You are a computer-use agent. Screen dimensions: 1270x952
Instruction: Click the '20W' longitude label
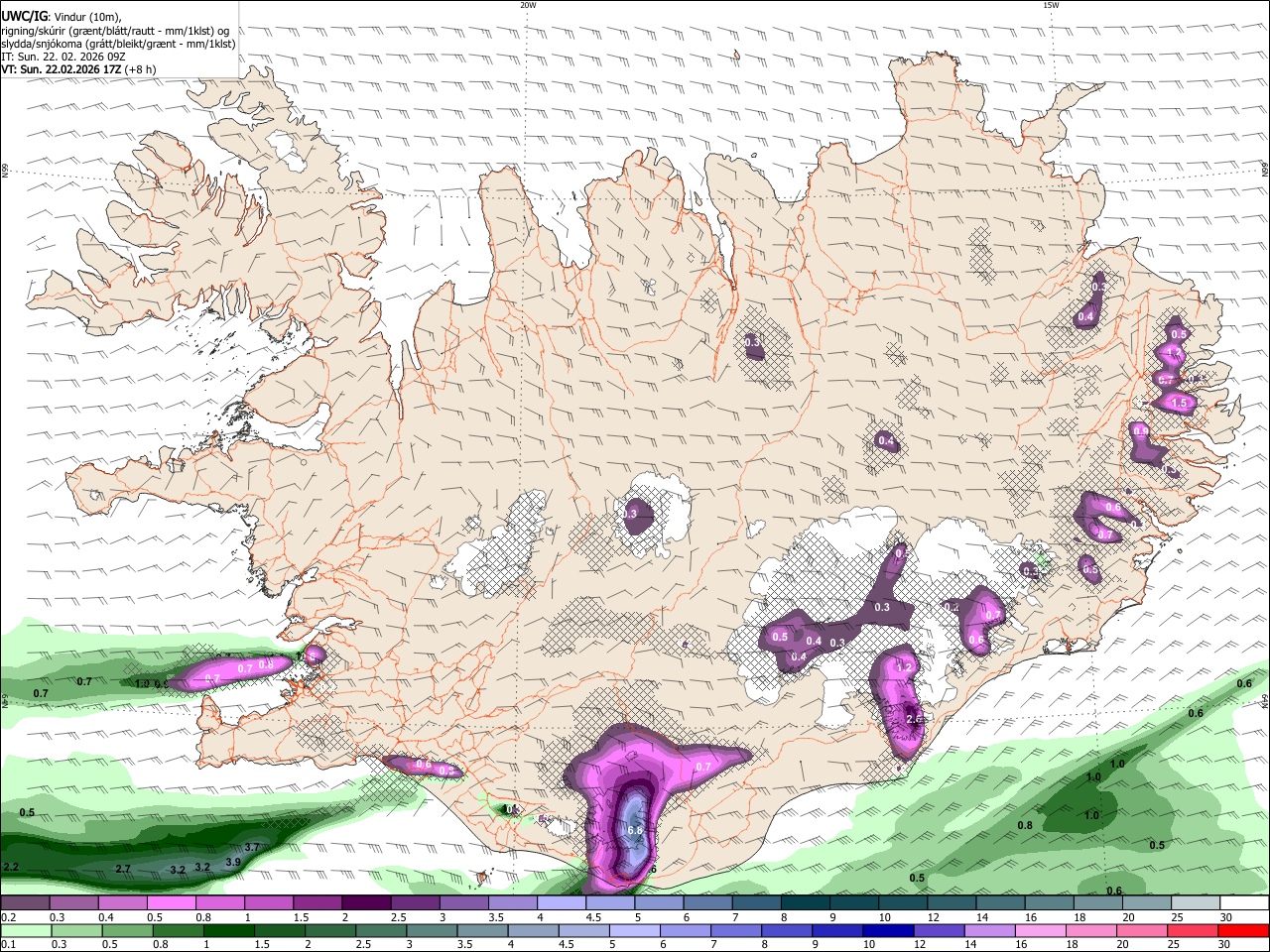528,5
